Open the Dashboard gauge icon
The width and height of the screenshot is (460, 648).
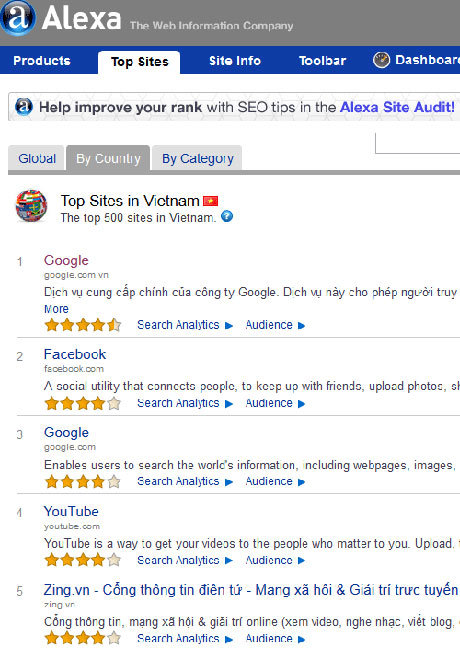[x=381, y=60]
